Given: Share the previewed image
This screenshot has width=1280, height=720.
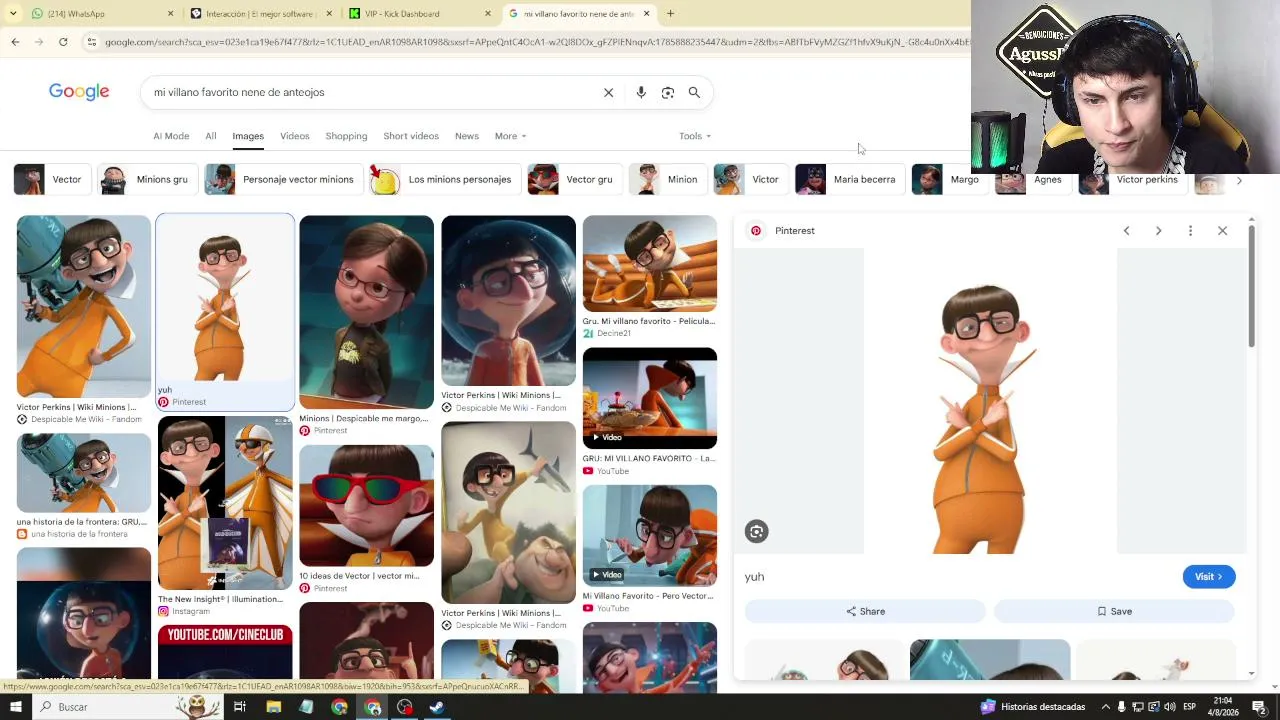Looking at the screenshot, I should pos(865,611).
